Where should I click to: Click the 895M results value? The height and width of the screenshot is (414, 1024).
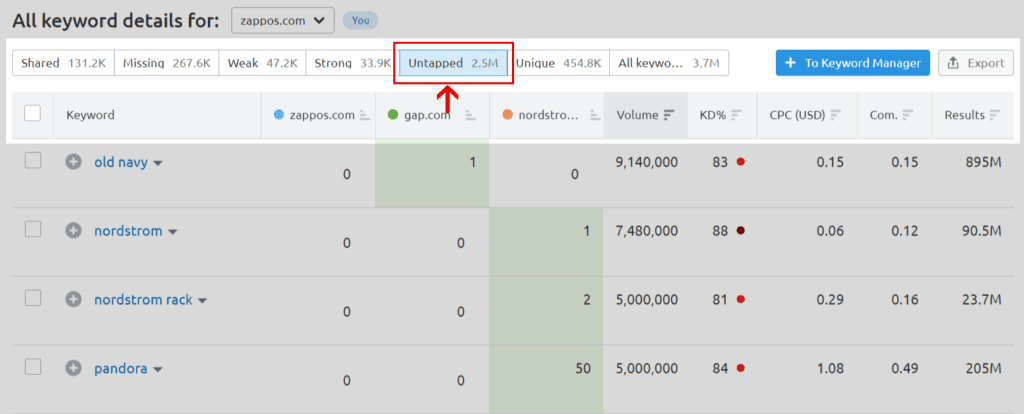[x=983, y=162]
